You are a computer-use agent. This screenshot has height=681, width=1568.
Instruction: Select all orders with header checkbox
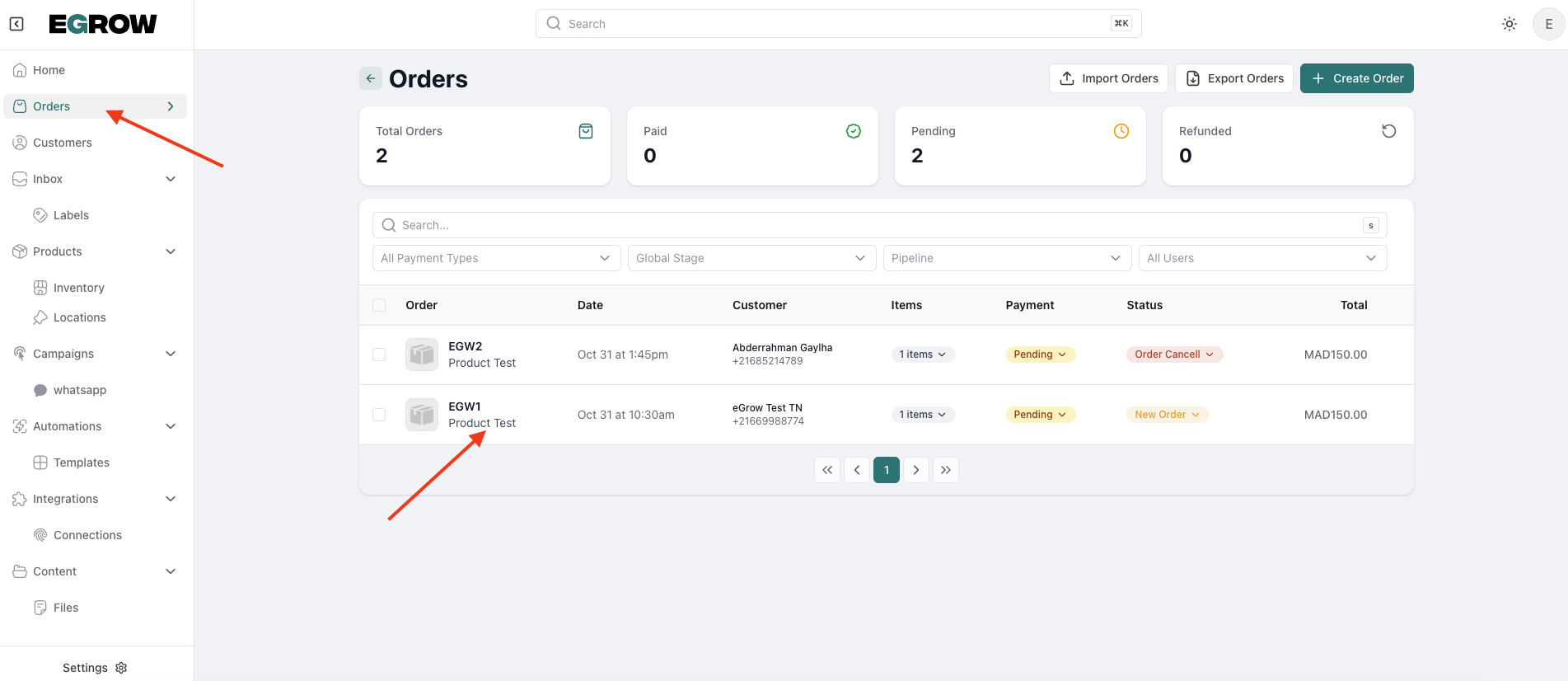pos(379,305)
